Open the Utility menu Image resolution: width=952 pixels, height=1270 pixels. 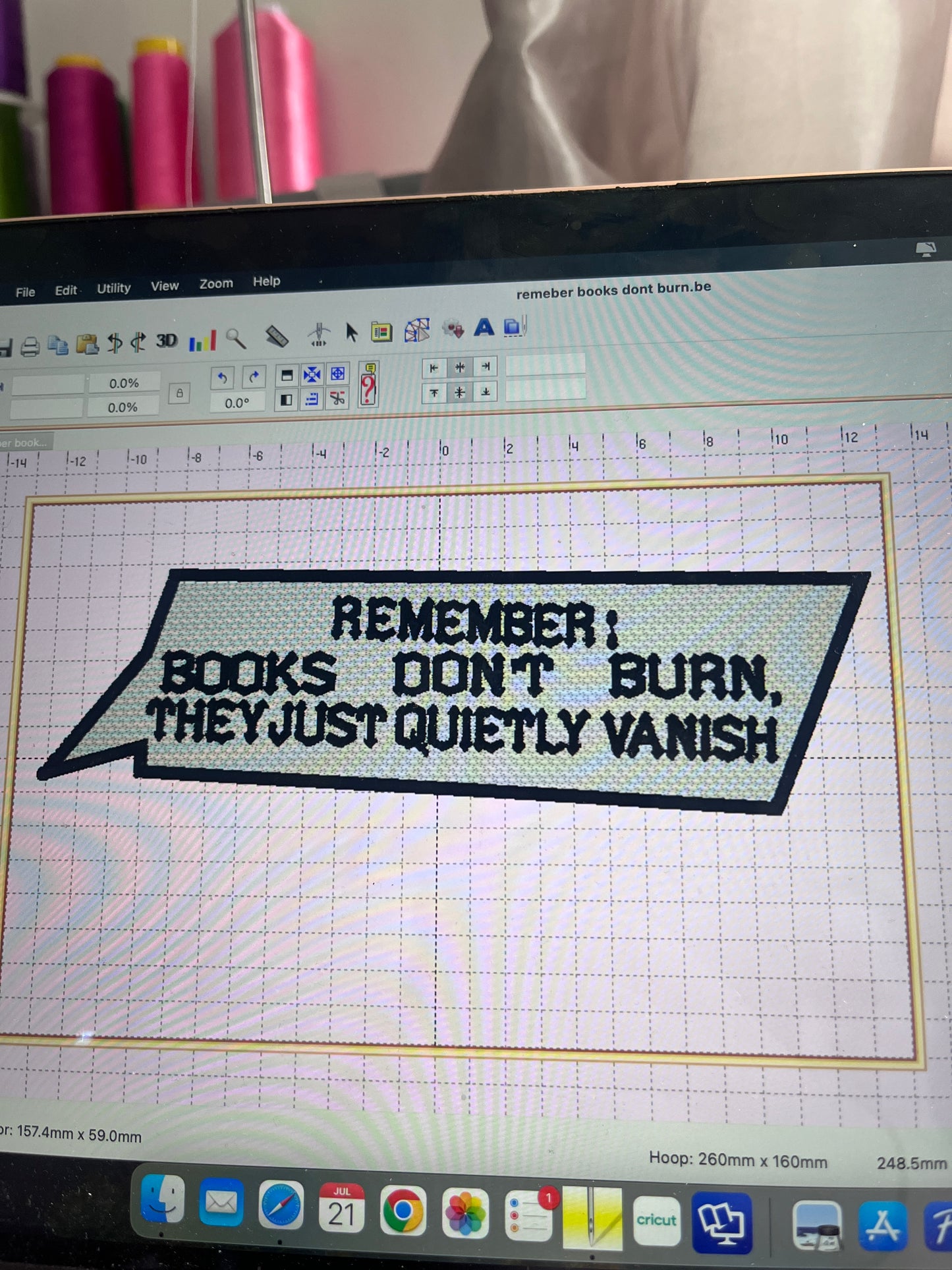point(113,288)
